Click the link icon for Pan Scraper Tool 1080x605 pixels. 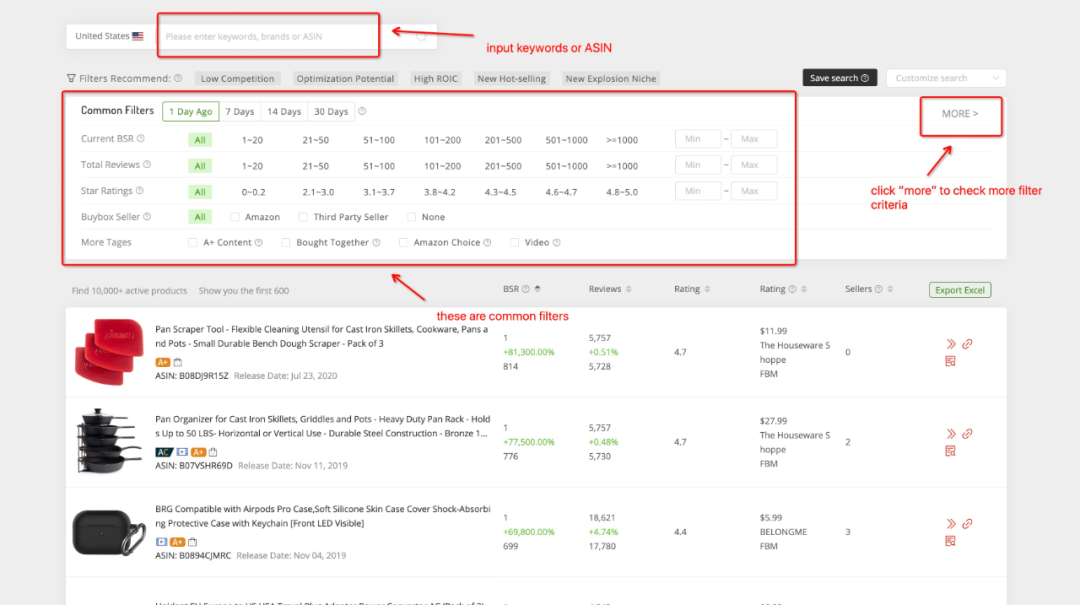click(967, 344)
